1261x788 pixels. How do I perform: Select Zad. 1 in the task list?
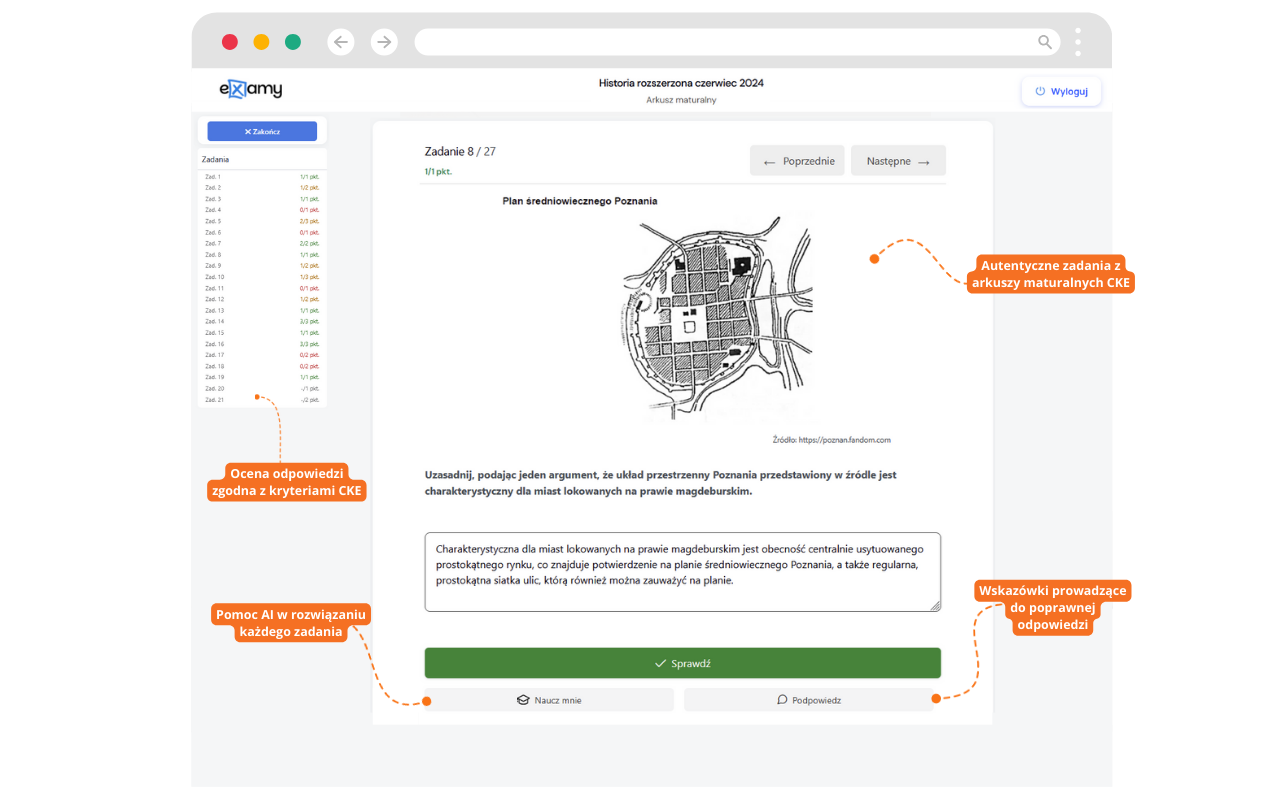point(262,176)
